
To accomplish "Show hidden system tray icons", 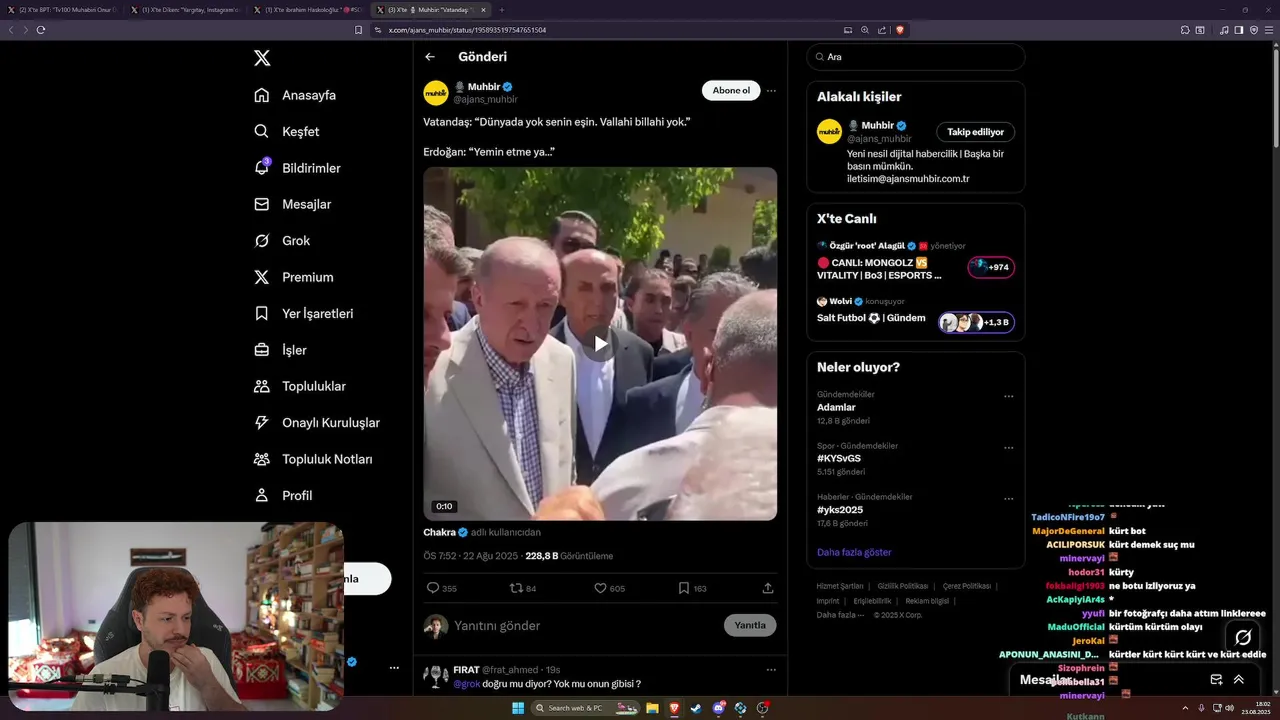I will point(1185,708).
